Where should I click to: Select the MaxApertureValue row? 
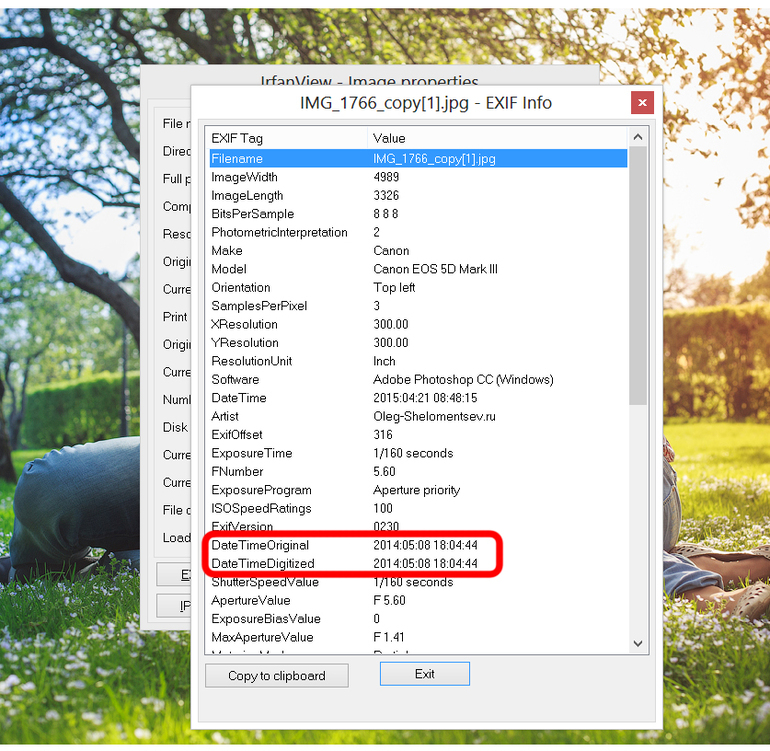click(418, 638)
